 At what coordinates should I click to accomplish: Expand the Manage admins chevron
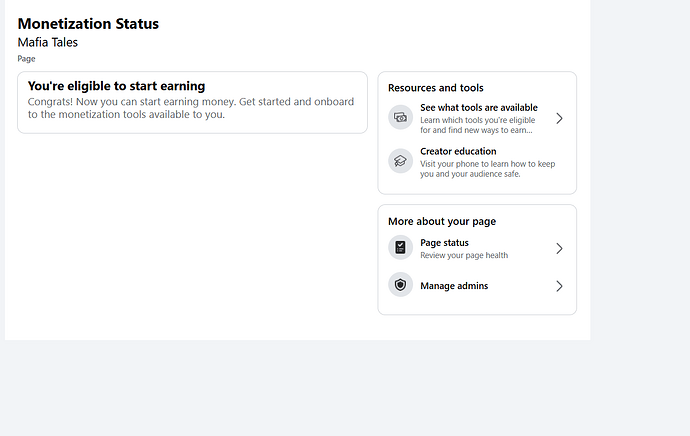(x=559, y=286)
